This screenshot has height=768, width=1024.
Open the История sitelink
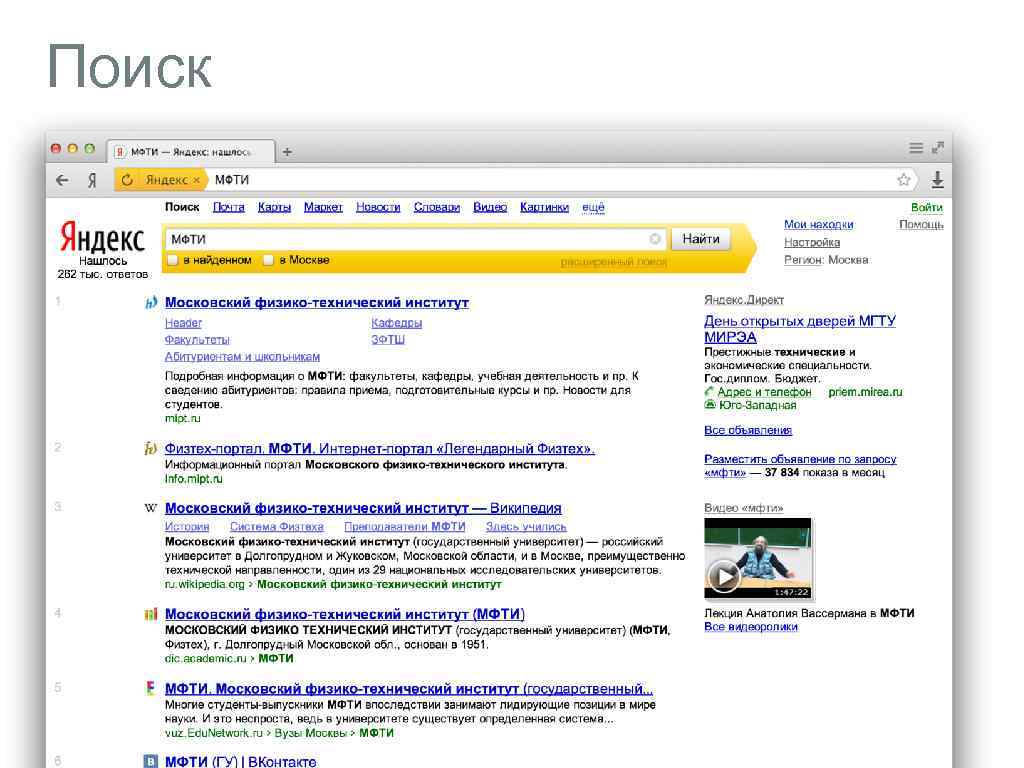point(187,526)
